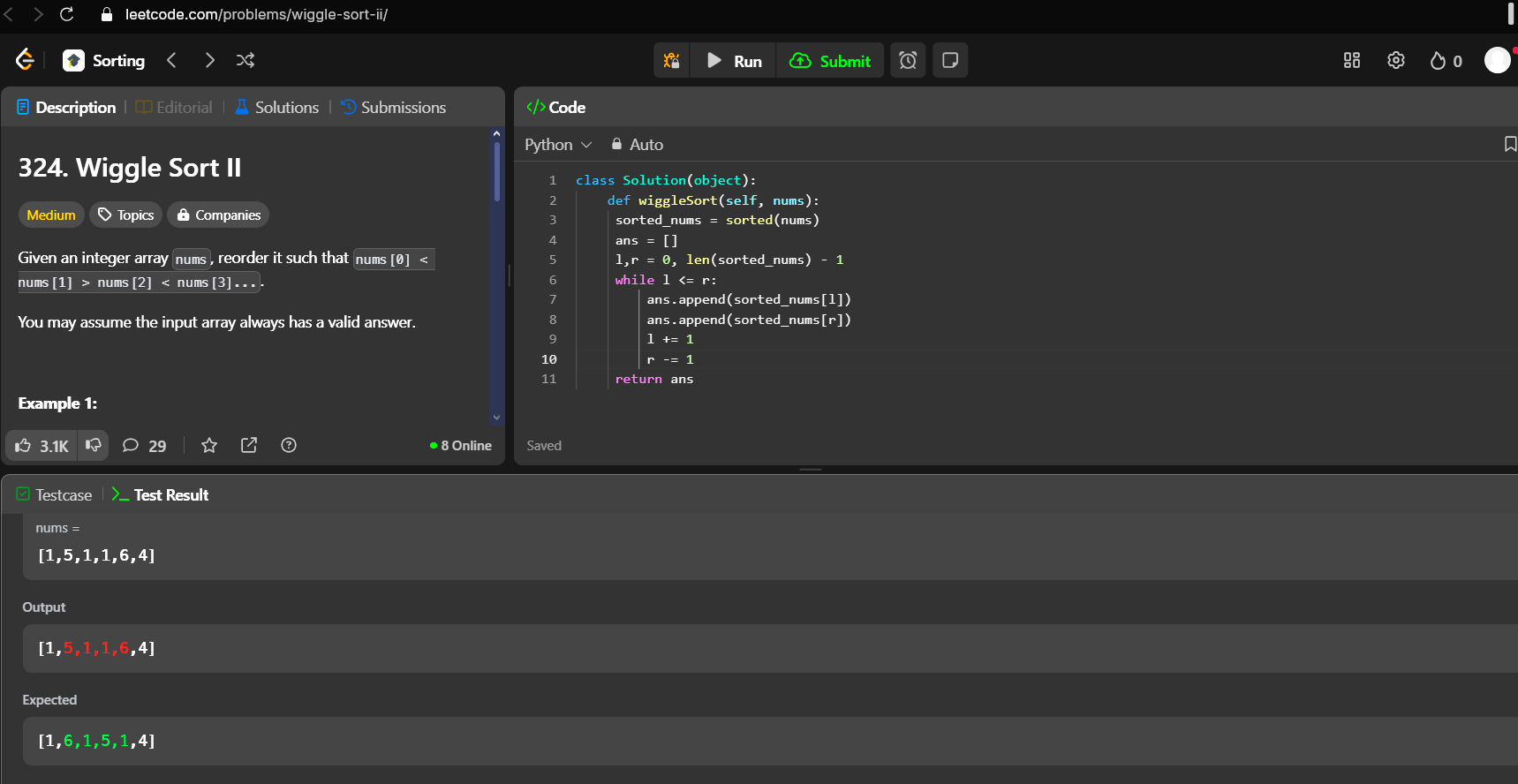Click the while l <= r line
The height and width of the screenshot is (784, 1518).
(x=666, y=280)
